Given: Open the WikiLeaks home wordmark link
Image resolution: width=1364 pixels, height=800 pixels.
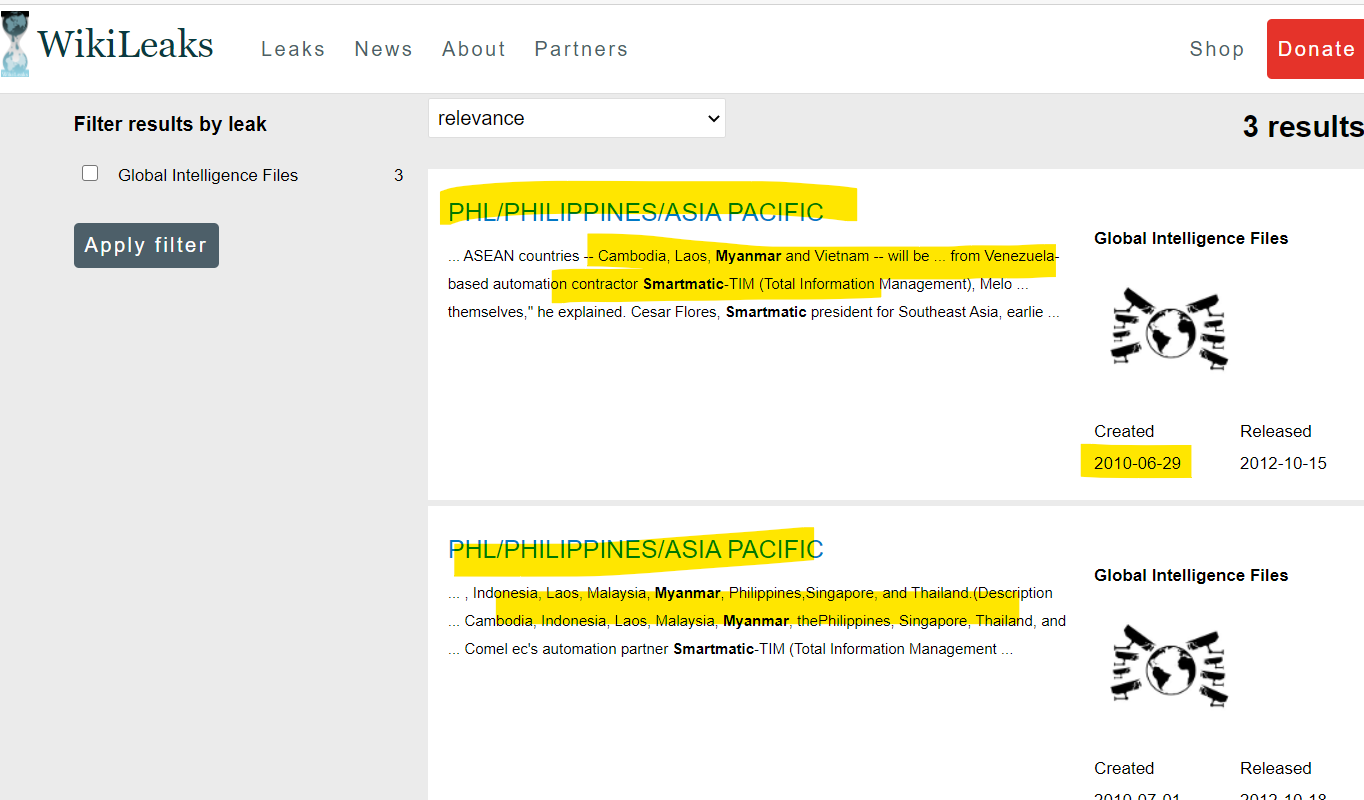Looking at the screenshot, I should tap(125, 45).
